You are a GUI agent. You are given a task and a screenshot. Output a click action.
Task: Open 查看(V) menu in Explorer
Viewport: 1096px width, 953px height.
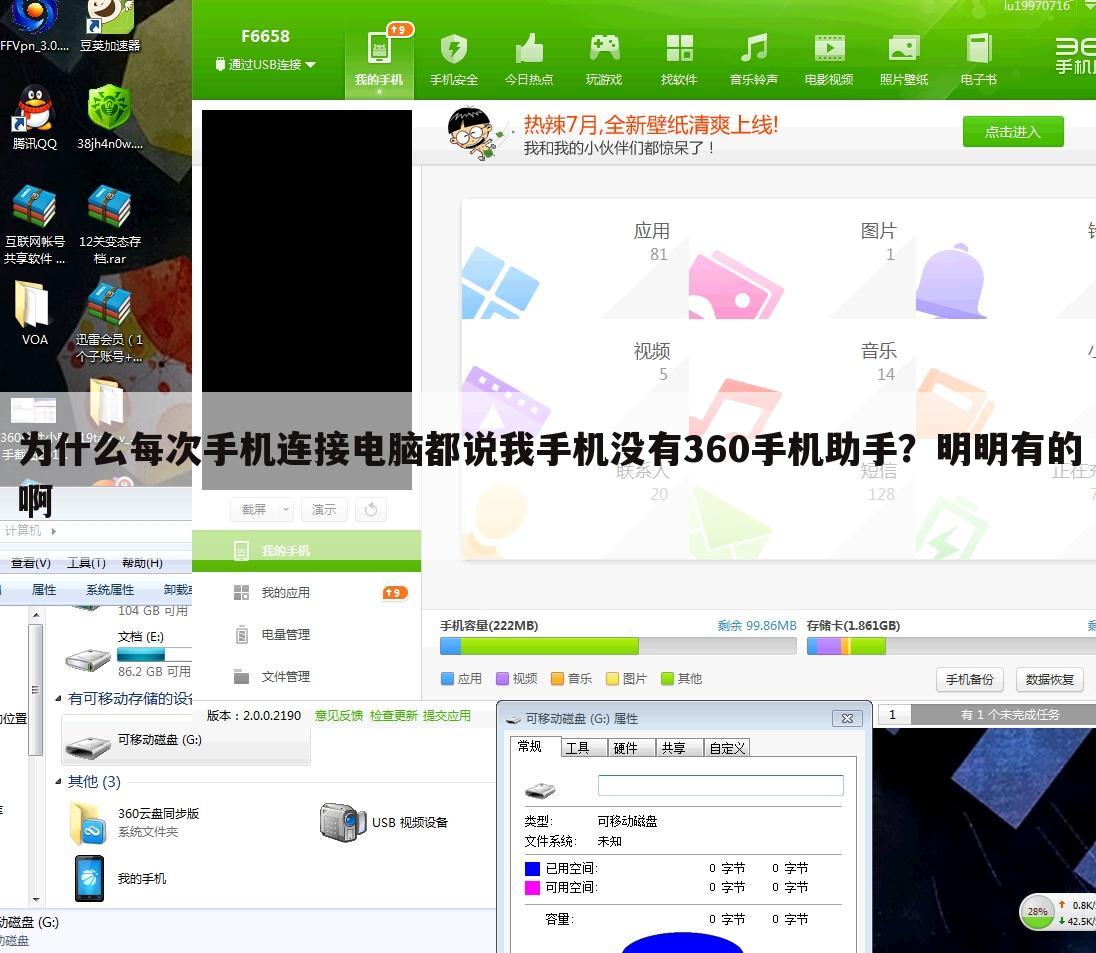coord(30,563)
